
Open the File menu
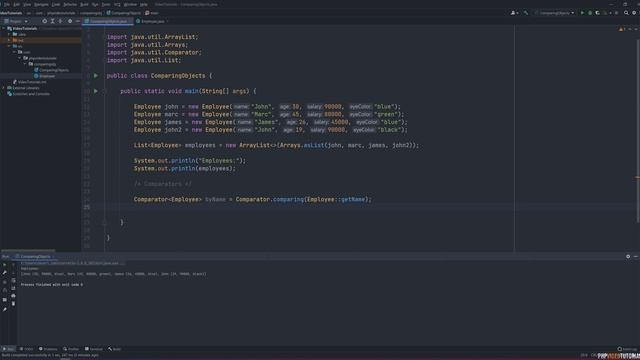[x=7, y=4]
